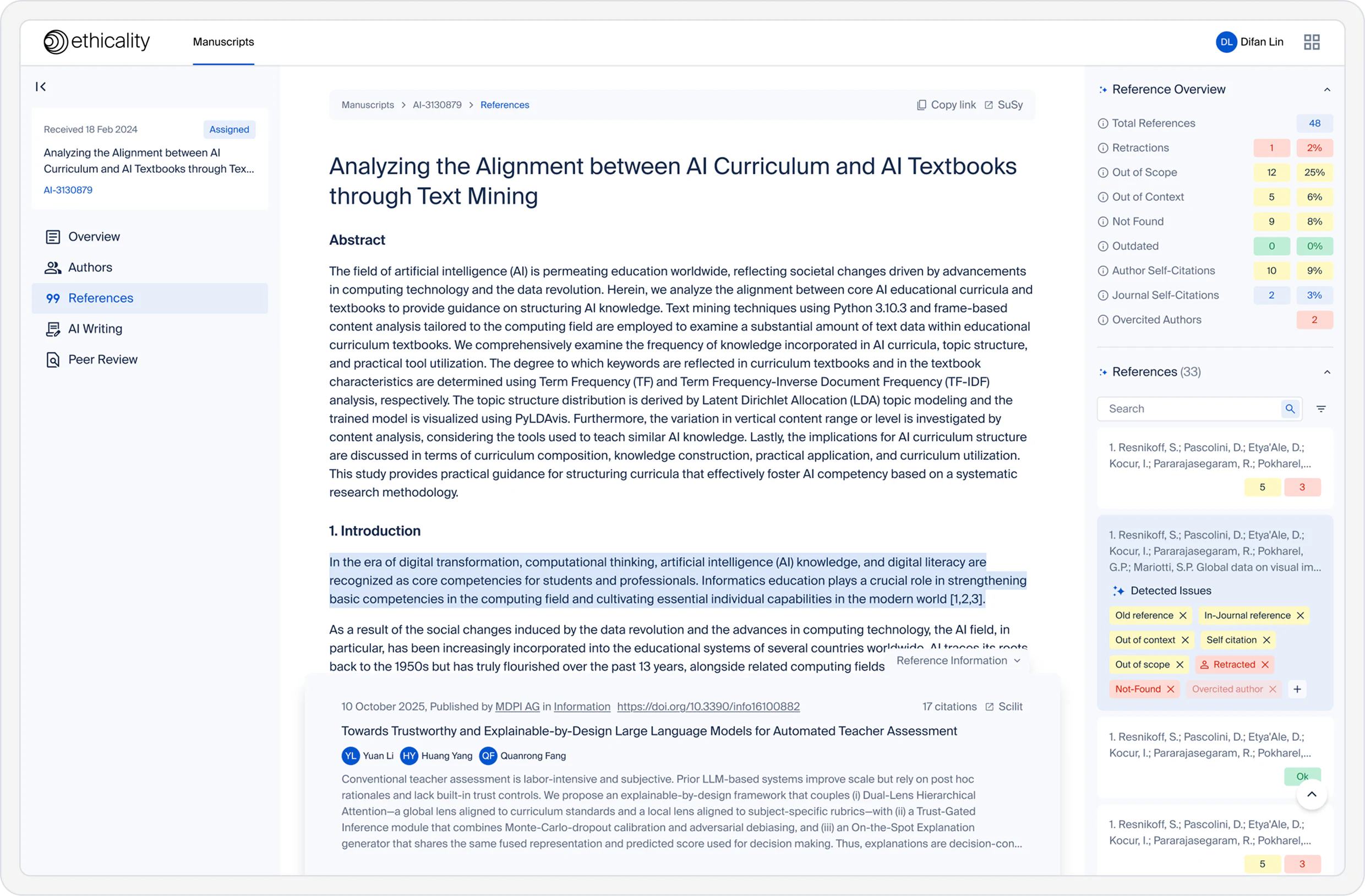Click the Out of Context info icon
The image size is (1365, 896).
pyautogui.click(x=1103, y=198)
